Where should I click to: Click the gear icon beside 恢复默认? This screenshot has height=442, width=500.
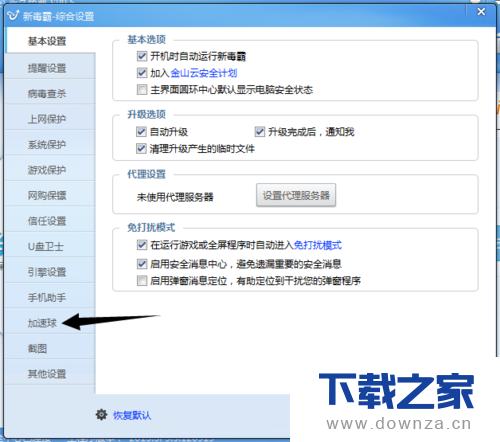(101, 415)
